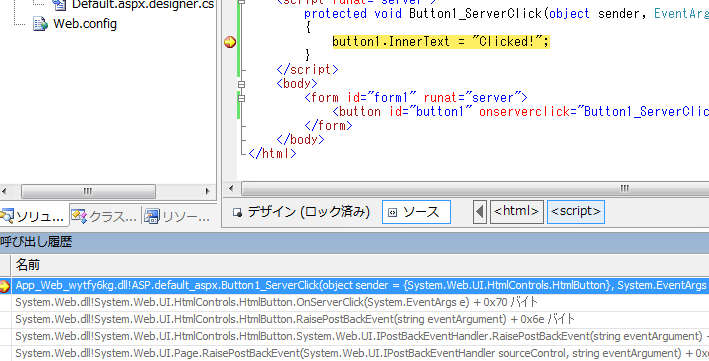Click the code editor left scroll arrow
Viewport: 709px width, 361px height.
point(231,188)
